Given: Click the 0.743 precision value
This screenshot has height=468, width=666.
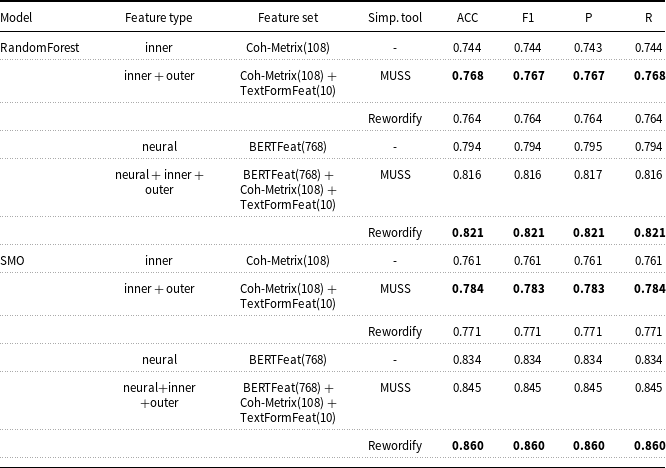Looking at the screenshot, I should (588, 48).
